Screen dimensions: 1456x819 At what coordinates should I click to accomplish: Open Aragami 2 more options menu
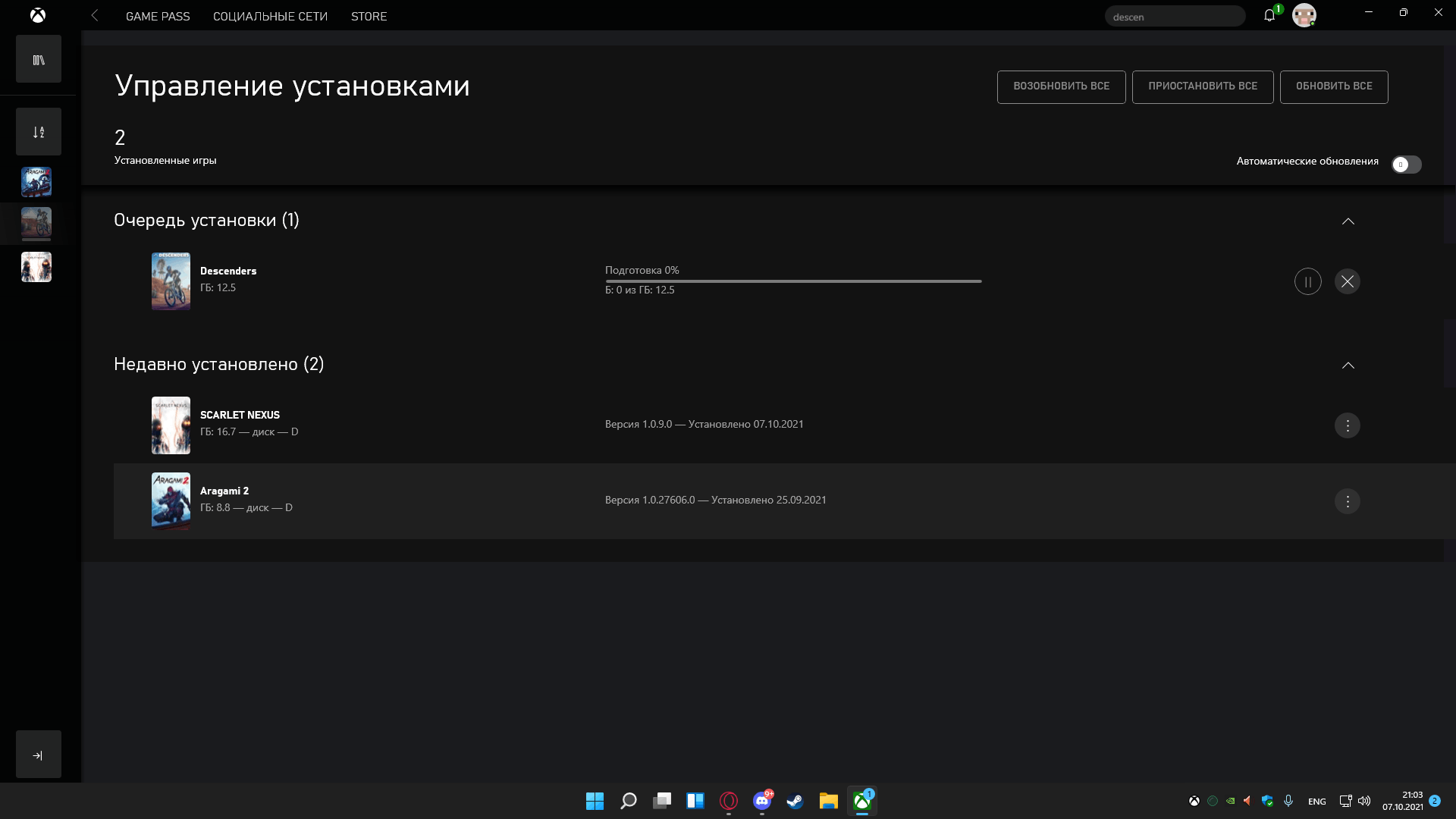pos(1347,501)
